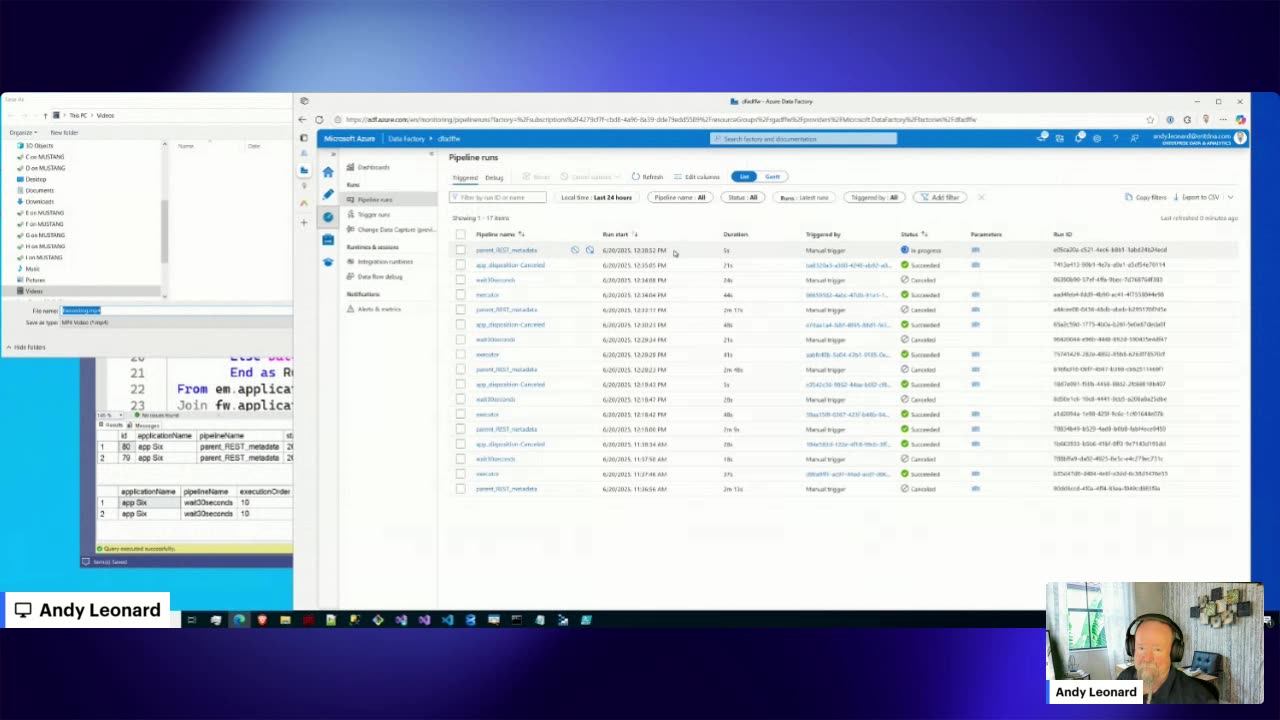The width and height of the screenshot is (1280, 720).
Task: Tick the select-all checkbox in table header
Action: tap(460, 234)
